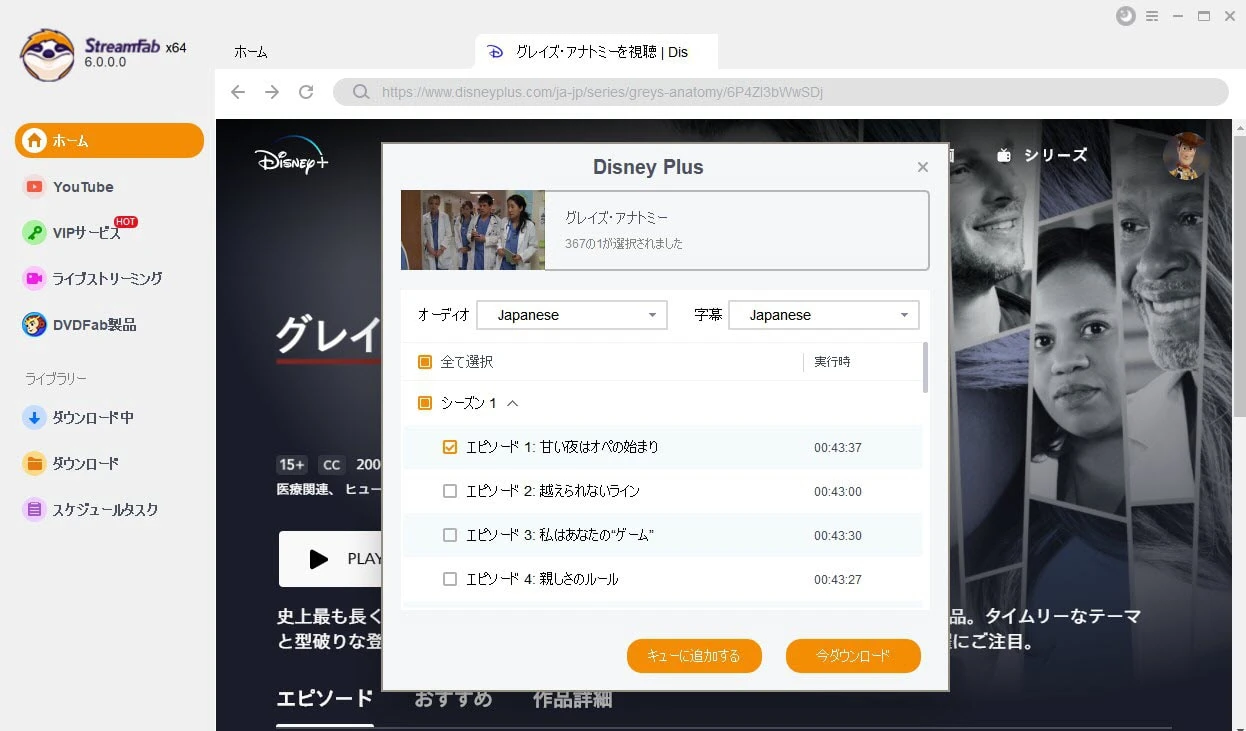Select the エピソード page tab
This screenshot has width=1246, height=731.
point(325,698)
